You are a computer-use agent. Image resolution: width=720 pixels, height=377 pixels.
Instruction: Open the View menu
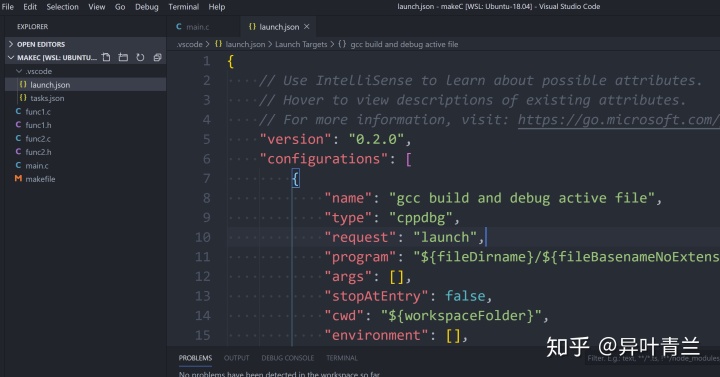96,7
